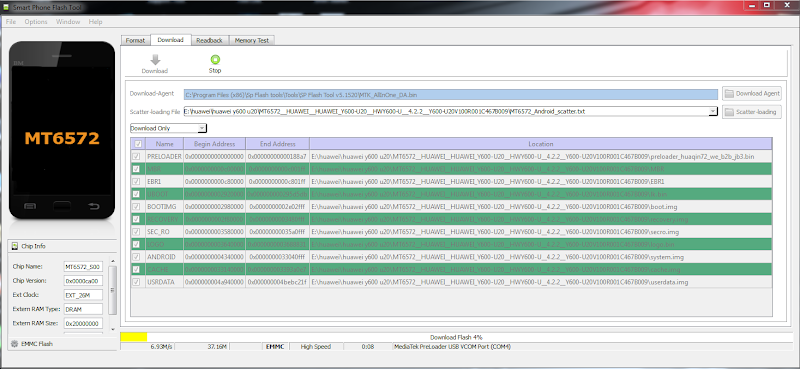Toggle the MBR row checkbox
The width and height of the screenshot is (800, 369).
136,169
